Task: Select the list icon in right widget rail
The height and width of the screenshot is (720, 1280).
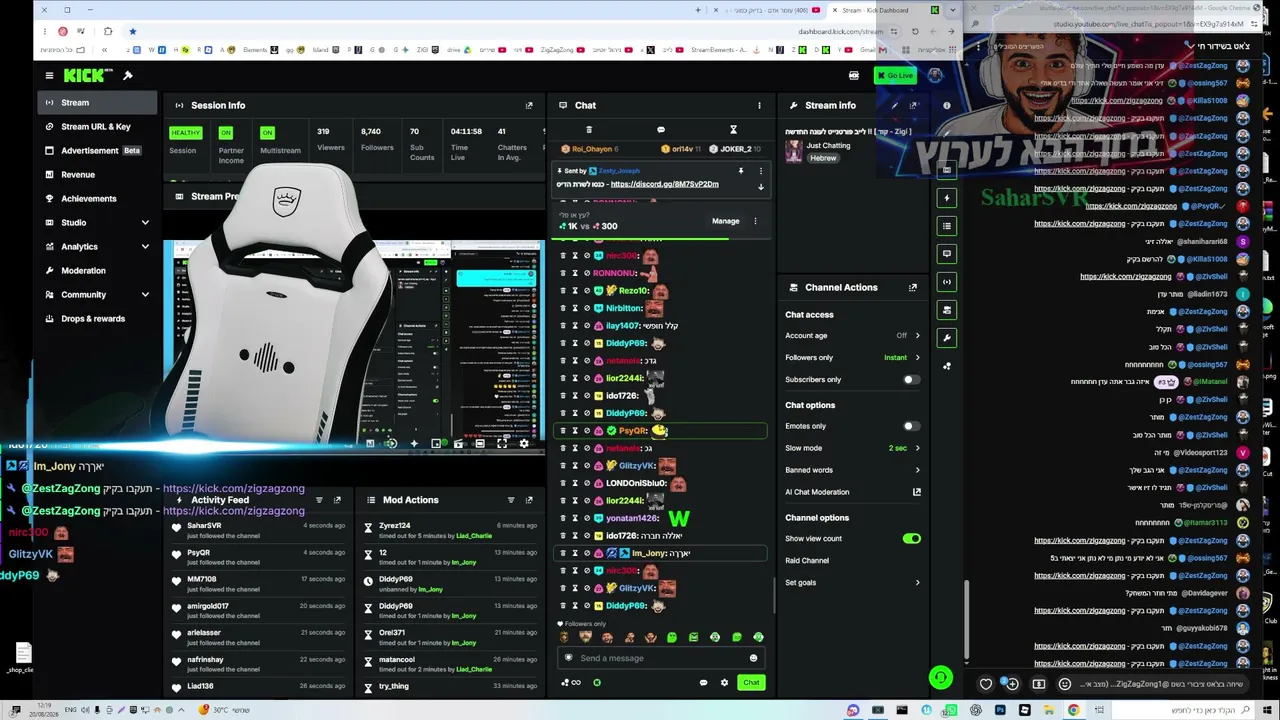Action: click(947, 225)
